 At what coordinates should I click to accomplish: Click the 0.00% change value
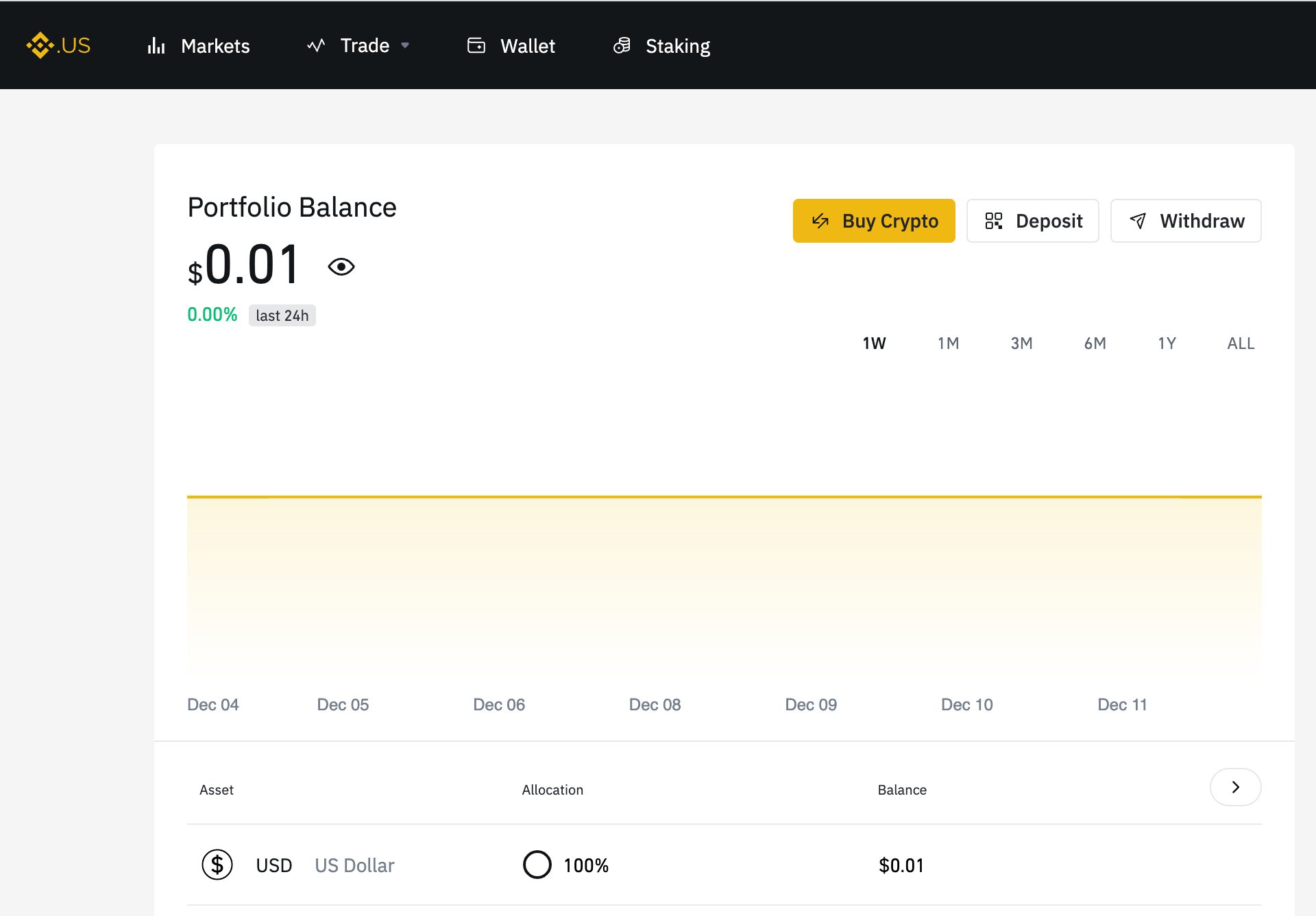pos(212,315)
